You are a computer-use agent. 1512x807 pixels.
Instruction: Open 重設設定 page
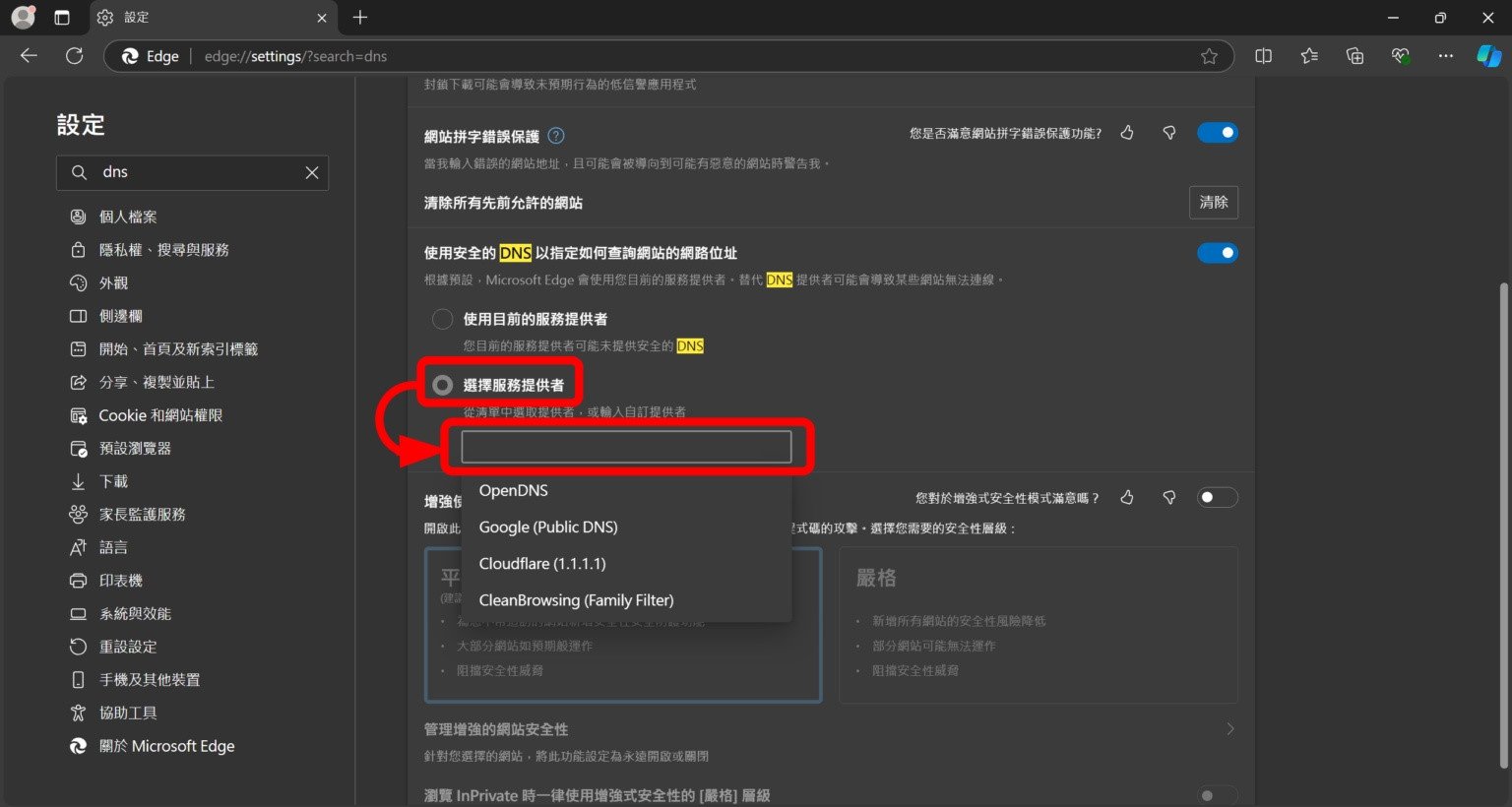[128, 647]
